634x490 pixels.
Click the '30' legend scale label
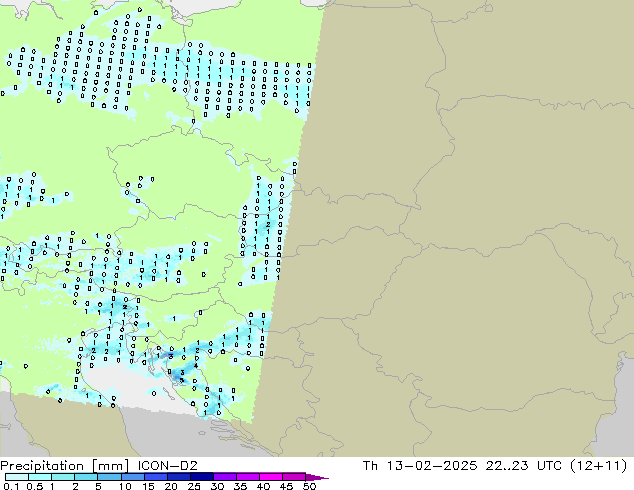click(x=217, y=486)
